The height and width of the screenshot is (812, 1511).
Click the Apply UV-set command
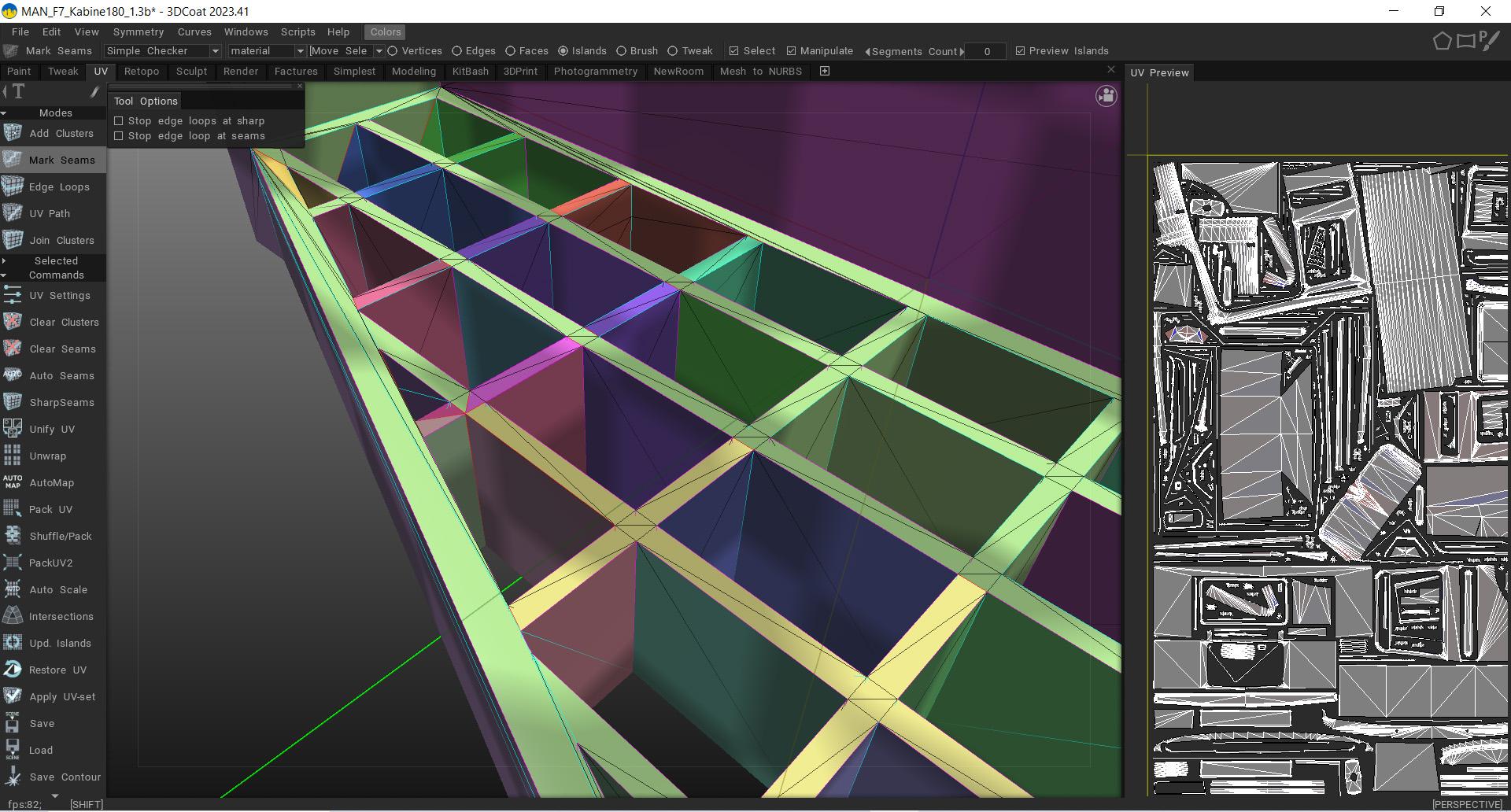(61, 696)
